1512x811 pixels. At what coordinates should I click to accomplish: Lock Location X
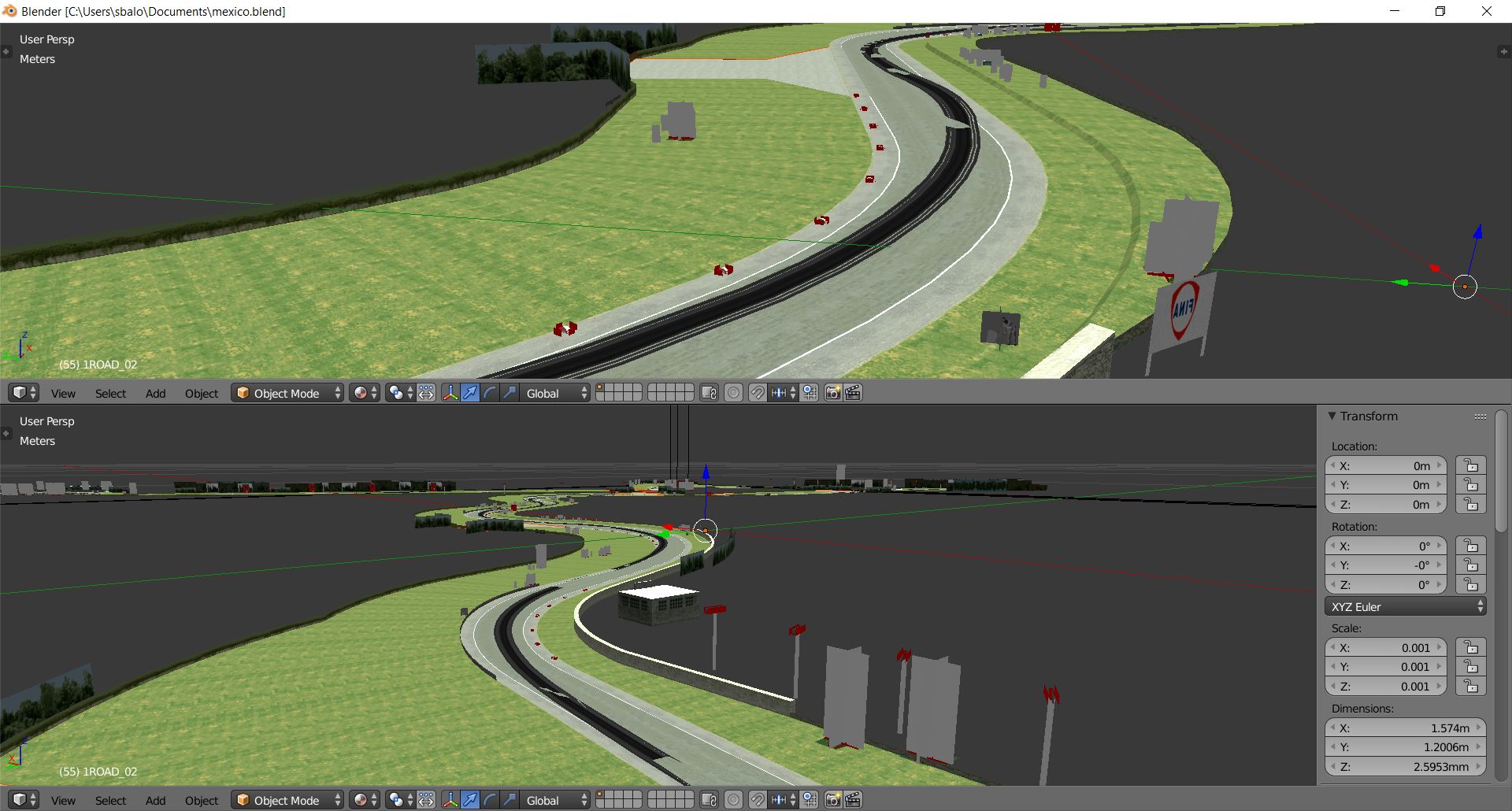tap(1470, 465)
